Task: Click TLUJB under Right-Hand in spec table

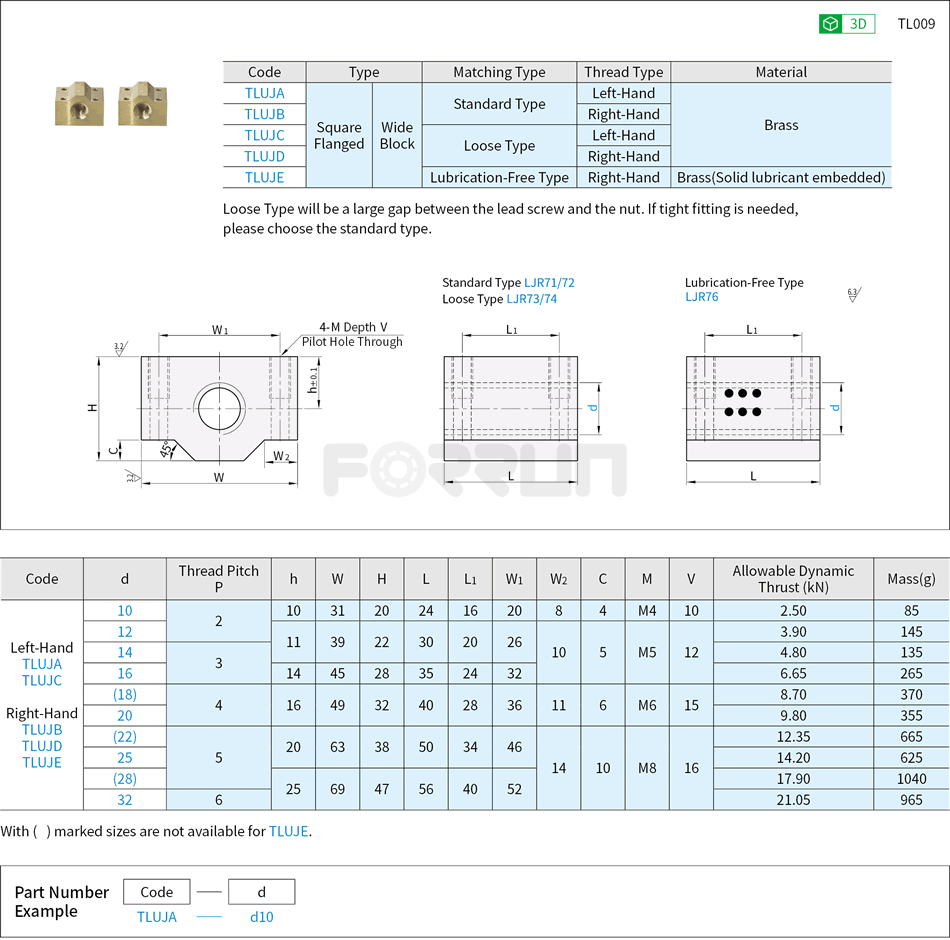Action: [42, 730]
